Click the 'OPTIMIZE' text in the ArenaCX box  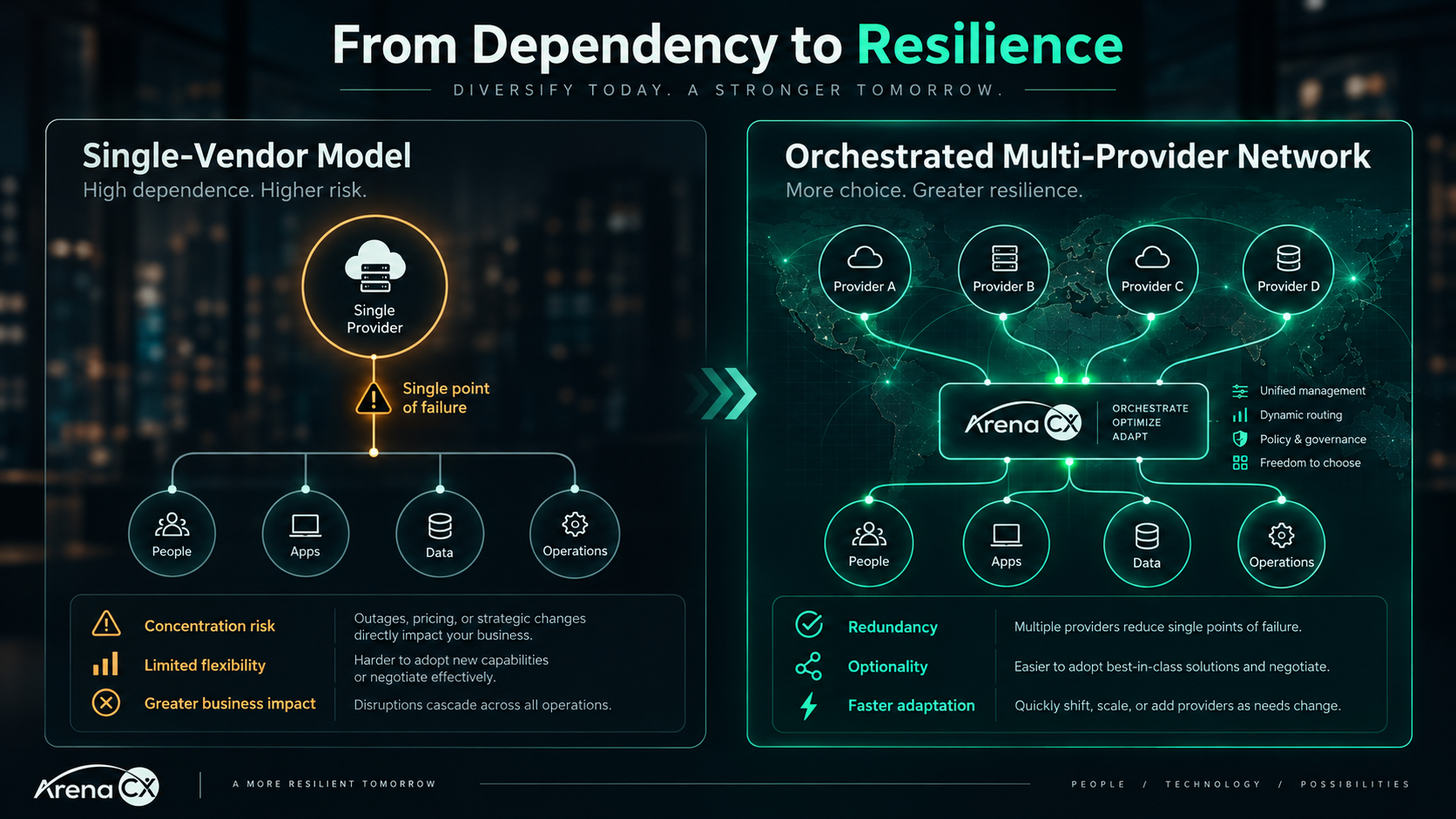1136,422
